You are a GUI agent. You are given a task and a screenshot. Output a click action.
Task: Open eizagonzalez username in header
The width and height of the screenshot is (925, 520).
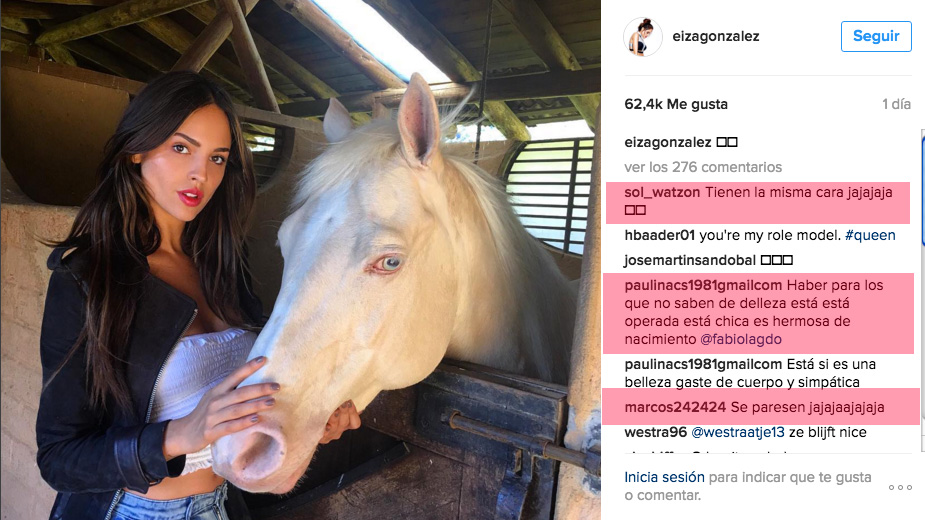pos(716,36)
